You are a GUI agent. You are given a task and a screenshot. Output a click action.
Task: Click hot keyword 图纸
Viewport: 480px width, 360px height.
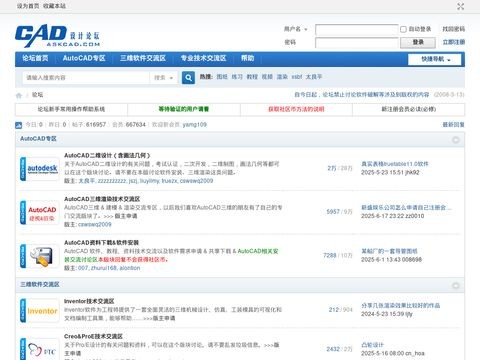(222, 77)
